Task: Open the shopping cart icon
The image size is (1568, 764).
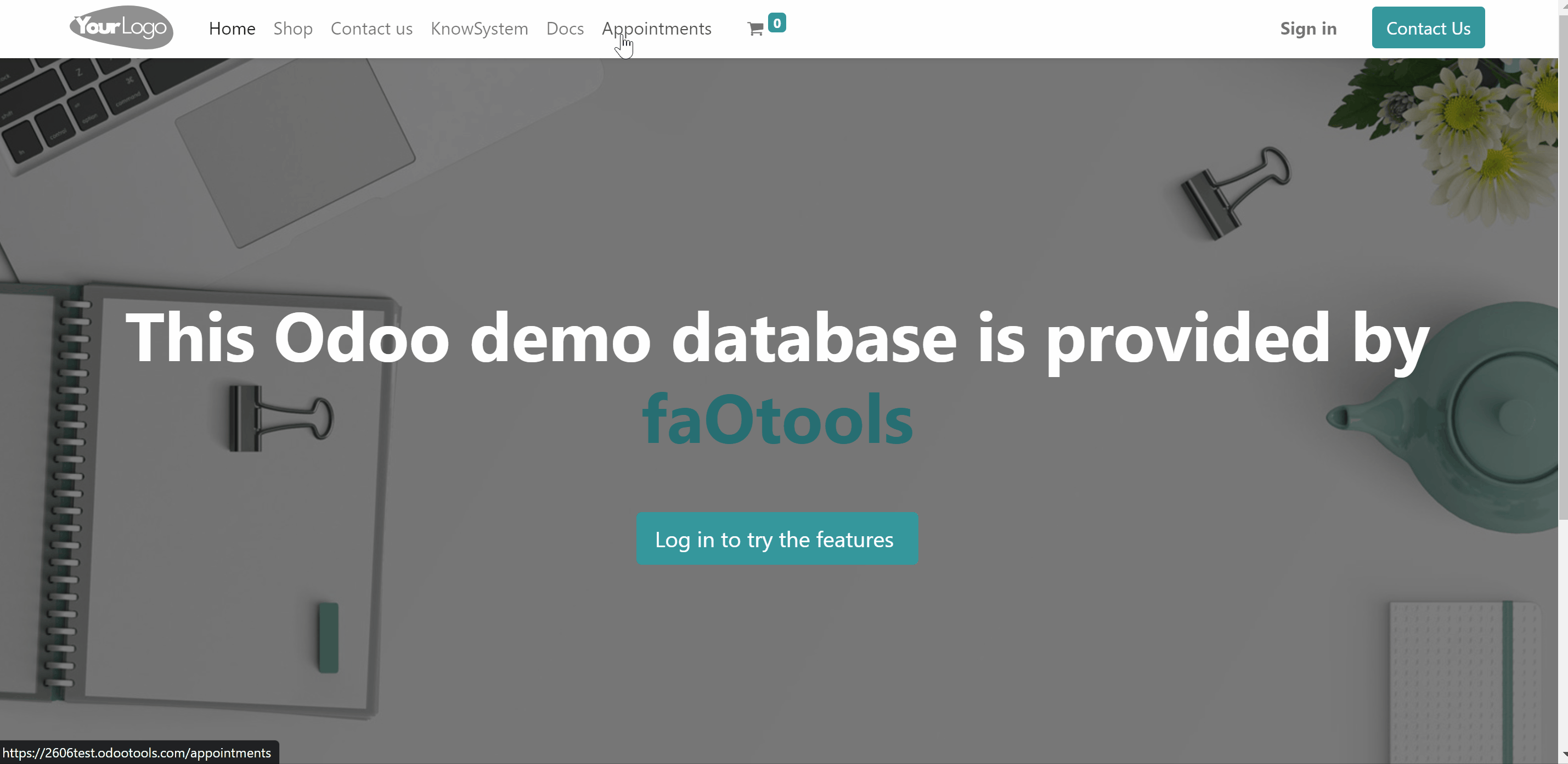Action: [x=755, y=29]
